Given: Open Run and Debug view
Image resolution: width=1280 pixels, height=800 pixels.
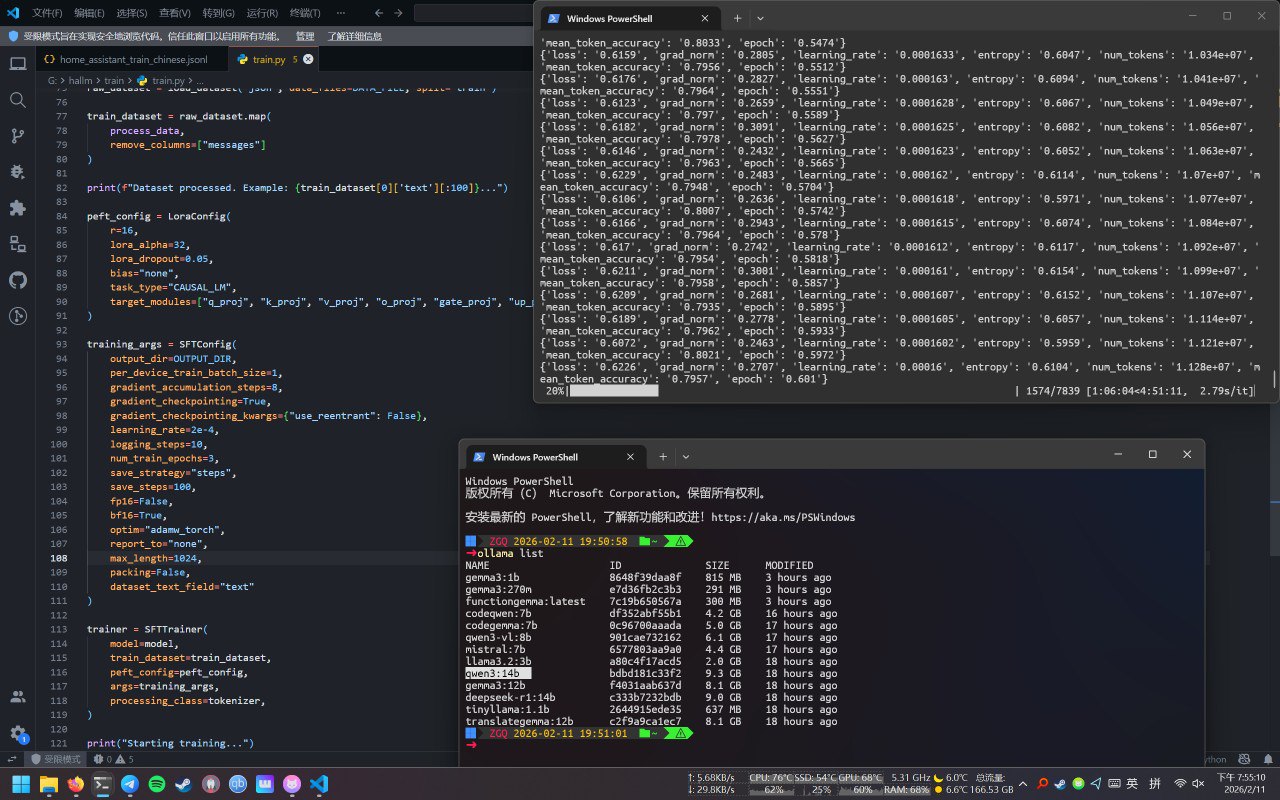Looking at the screenshot, I should pos(18,172).
